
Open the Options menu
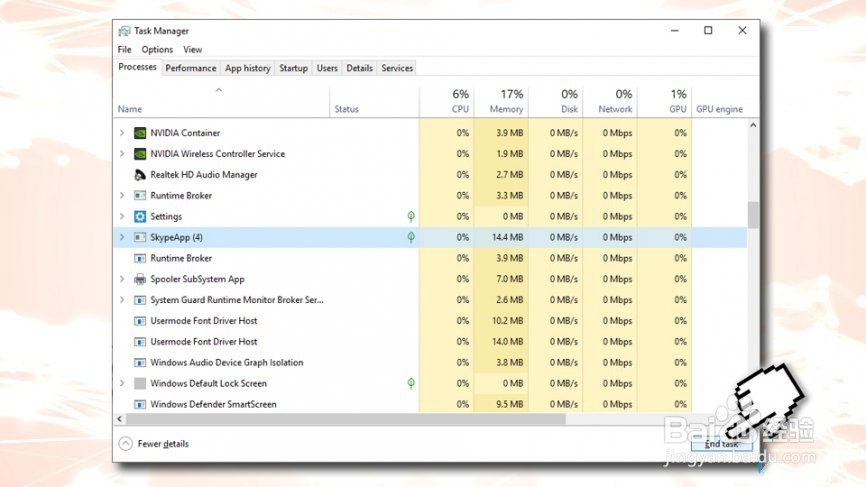(x=157, y=50)
